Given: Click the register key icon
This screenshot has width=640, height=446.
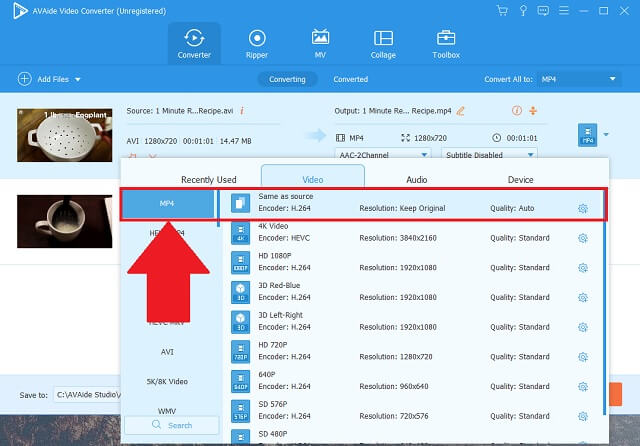Looking at the screenshot, I should coord(523,11).
